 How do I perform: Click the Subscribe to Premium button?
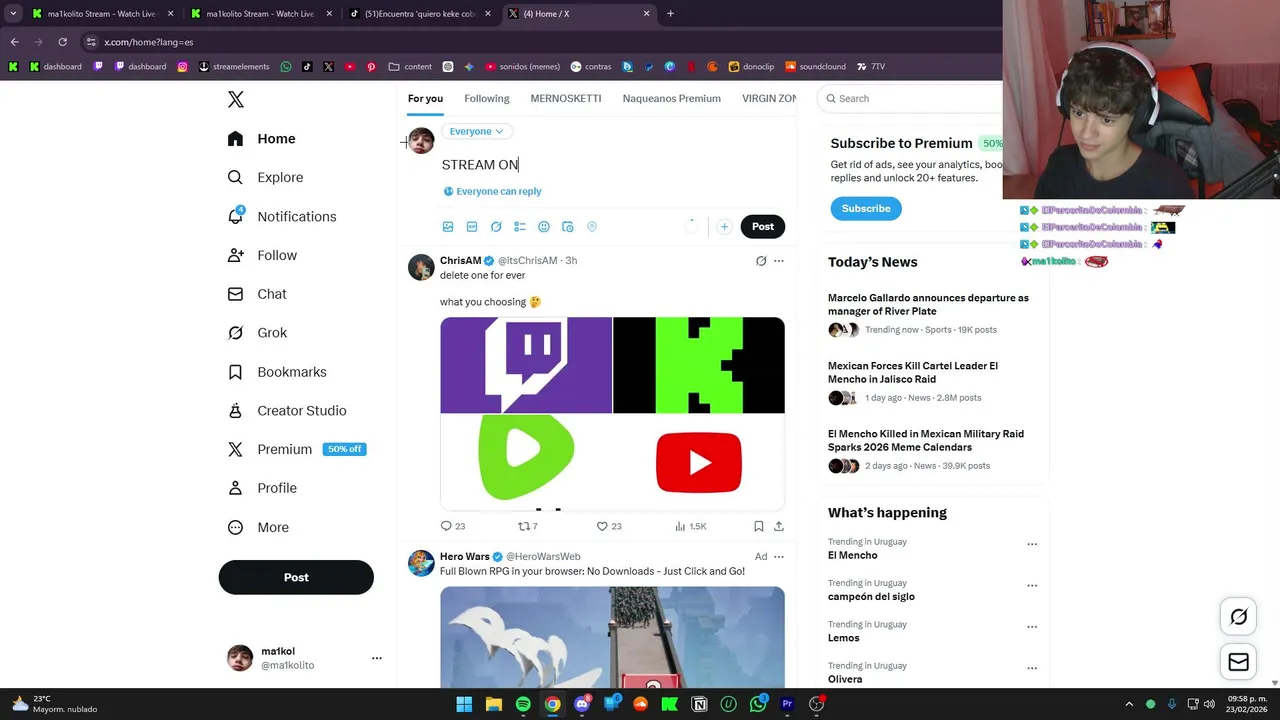[866, 209]
